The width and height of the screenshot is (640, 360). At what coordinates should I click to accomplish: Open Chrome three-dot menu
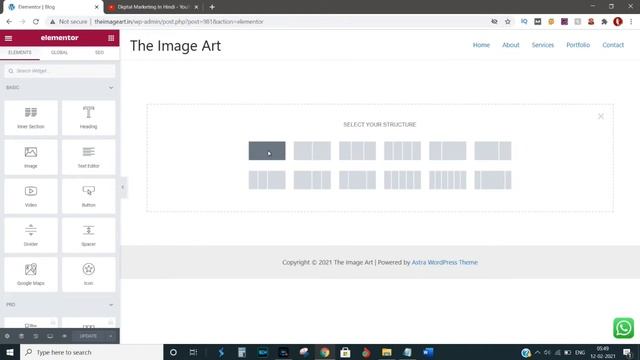pos(631,22)
